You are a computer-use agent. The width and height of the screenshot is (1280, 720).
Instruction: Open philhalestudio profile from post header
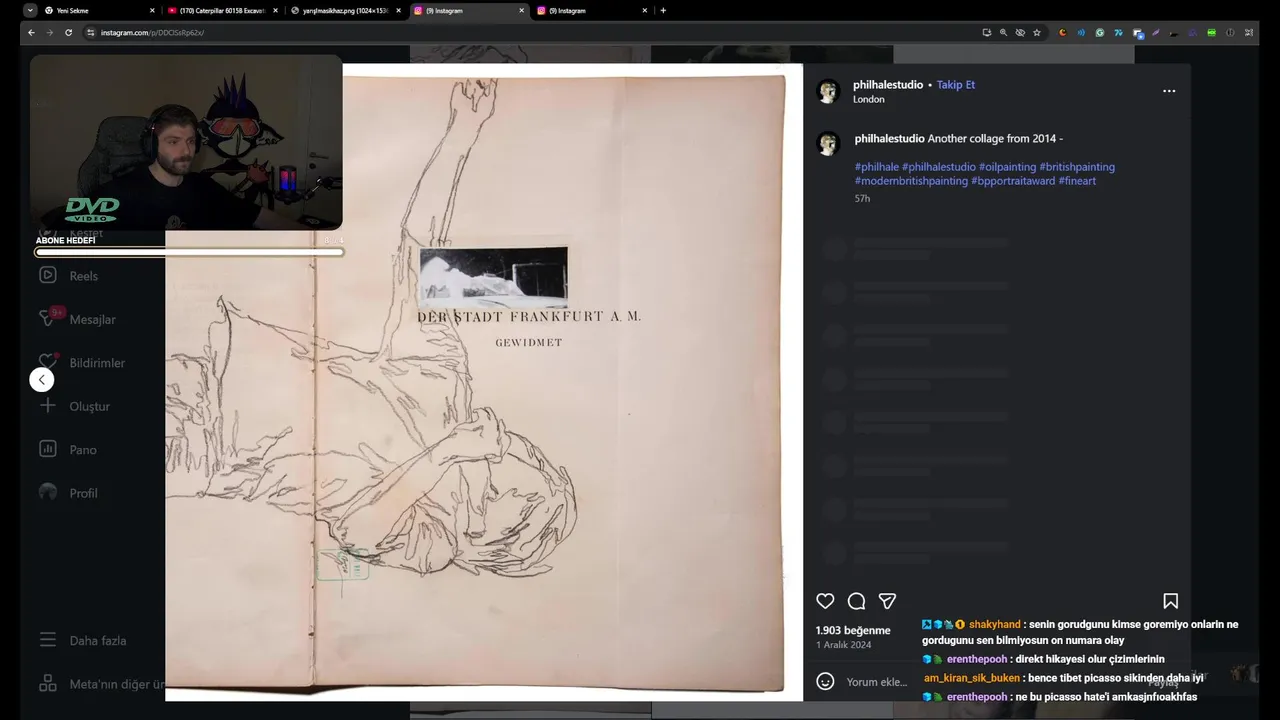(888, 85)
